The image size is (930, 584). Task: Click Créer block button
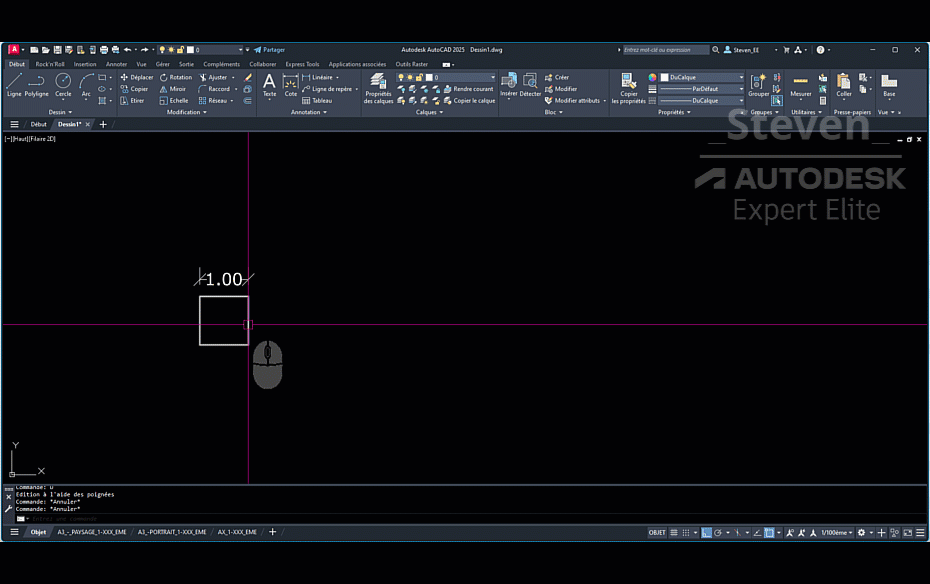557,77
